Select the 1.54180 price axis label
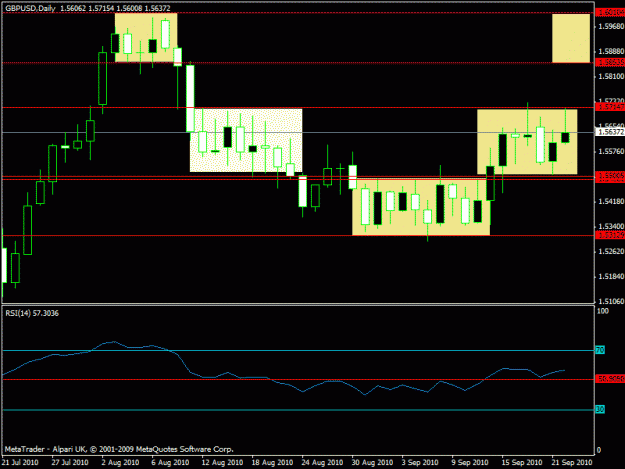This screenshot has width=625, height=469. click(611, 202)
